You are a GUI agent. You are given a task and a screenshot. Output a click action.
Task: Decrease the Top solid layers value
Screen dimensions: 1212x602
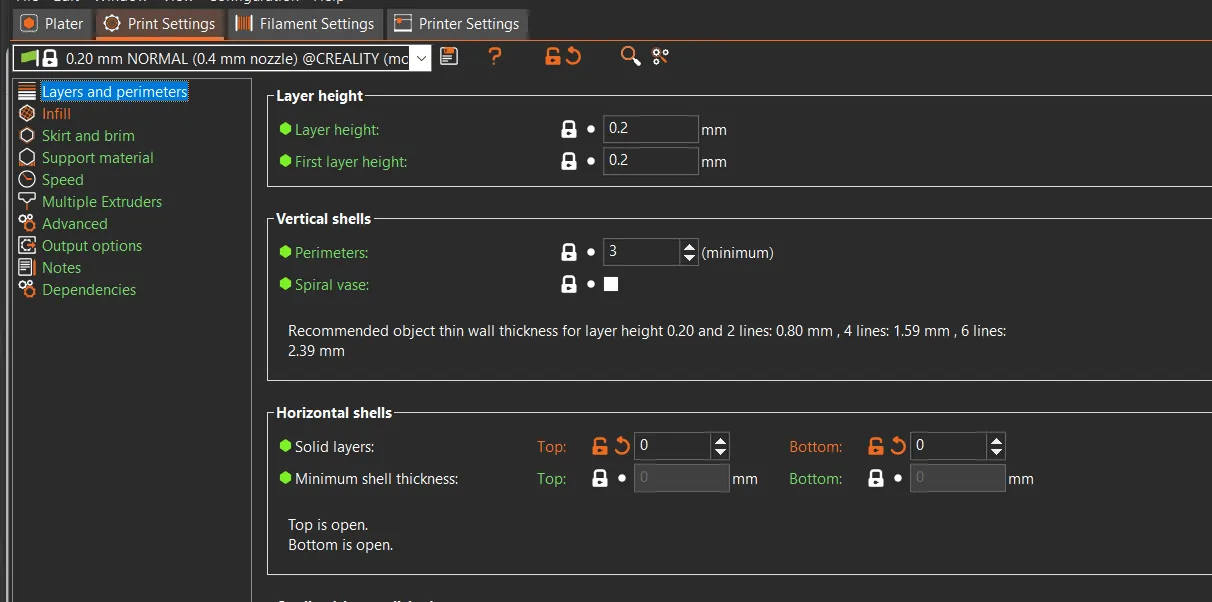click(x=720, y=452)
